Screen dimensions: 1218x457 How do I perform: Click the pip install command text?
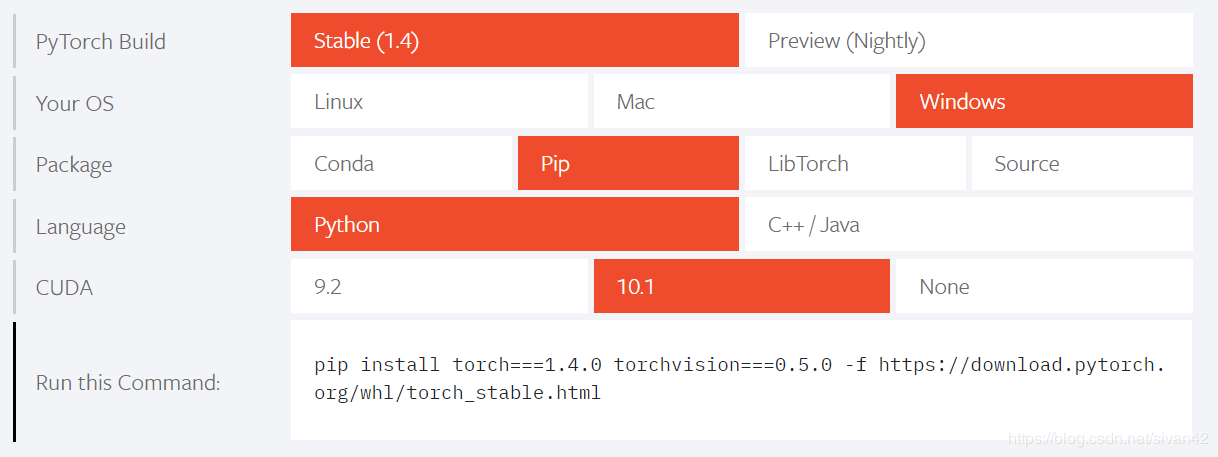739,379
